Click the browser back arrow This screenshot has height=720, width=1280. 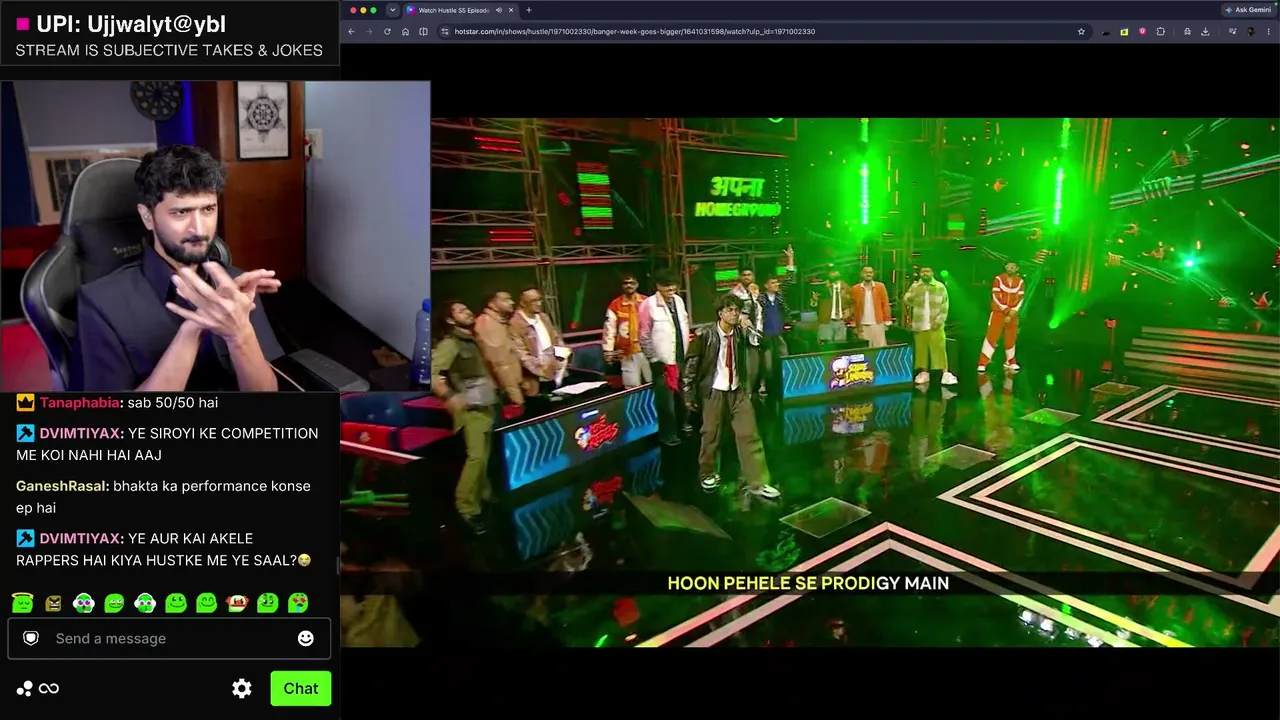click(x=351, y=32)
